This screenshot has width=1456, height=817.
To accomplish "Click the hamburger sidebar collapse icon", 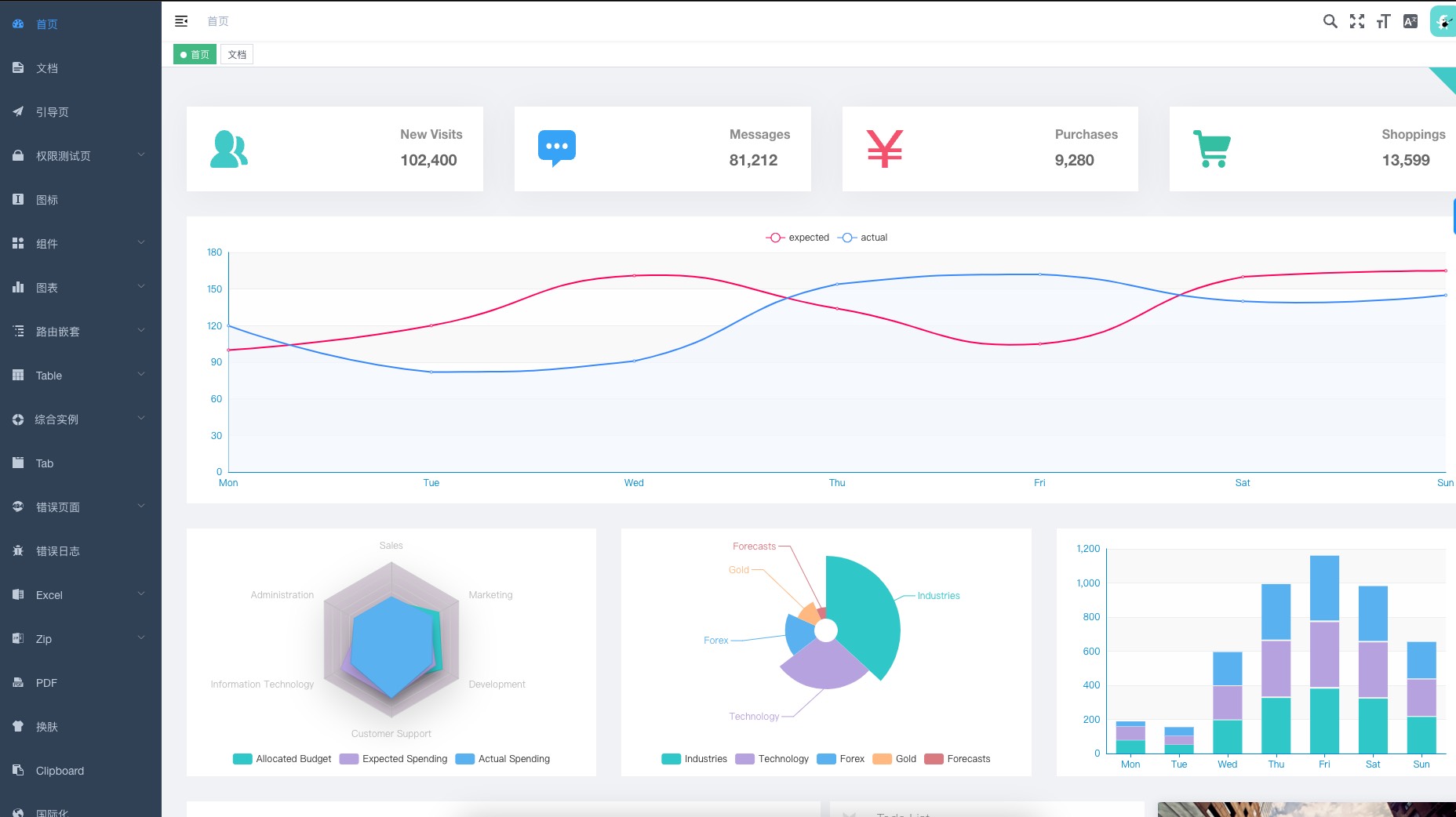I will tap(181, 21).
